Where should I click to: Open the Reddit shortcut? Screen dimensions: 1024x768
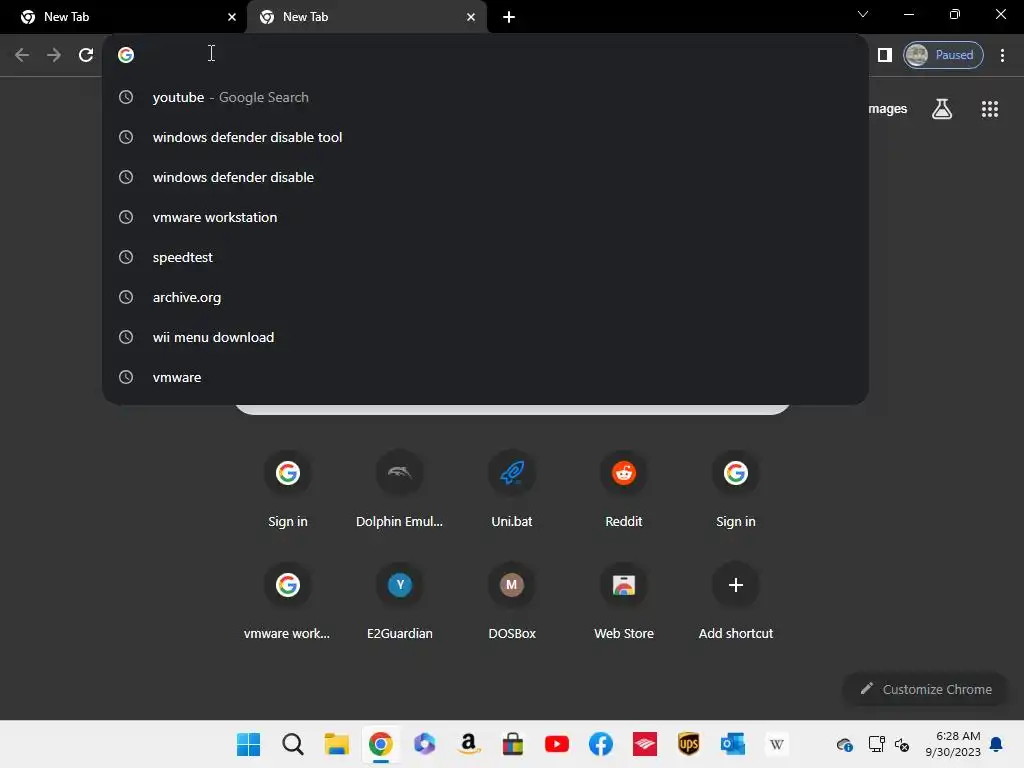click(624, 488)
